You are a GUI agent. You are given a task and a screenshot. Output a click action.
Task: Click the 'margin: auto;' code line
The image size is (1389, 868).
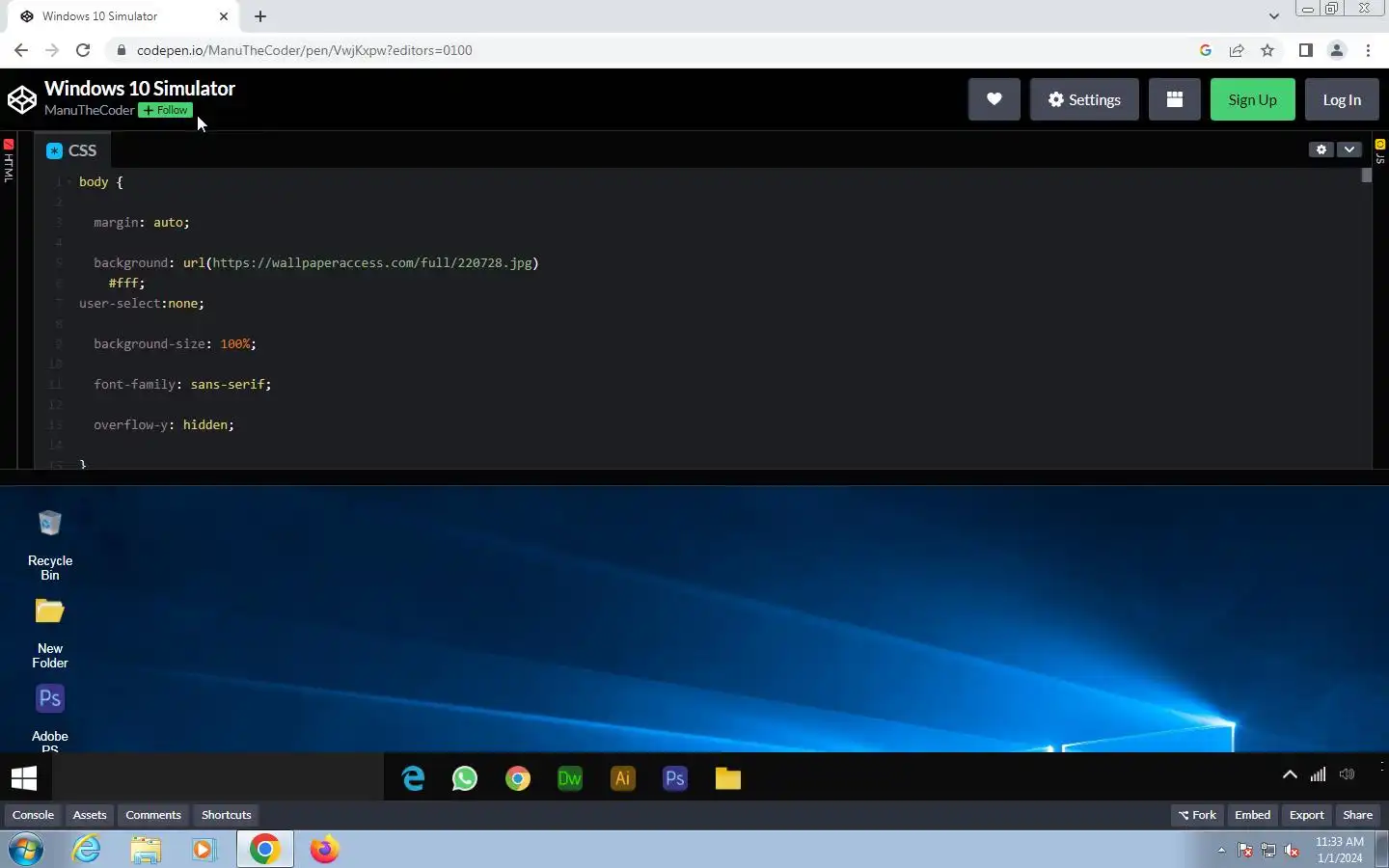point(142,222)
